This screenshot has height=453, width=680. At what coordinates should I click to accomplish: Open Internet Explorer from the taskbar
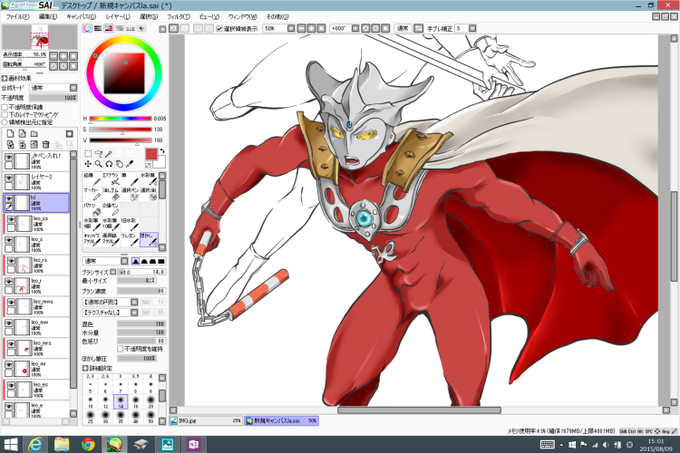pos(35,444)
